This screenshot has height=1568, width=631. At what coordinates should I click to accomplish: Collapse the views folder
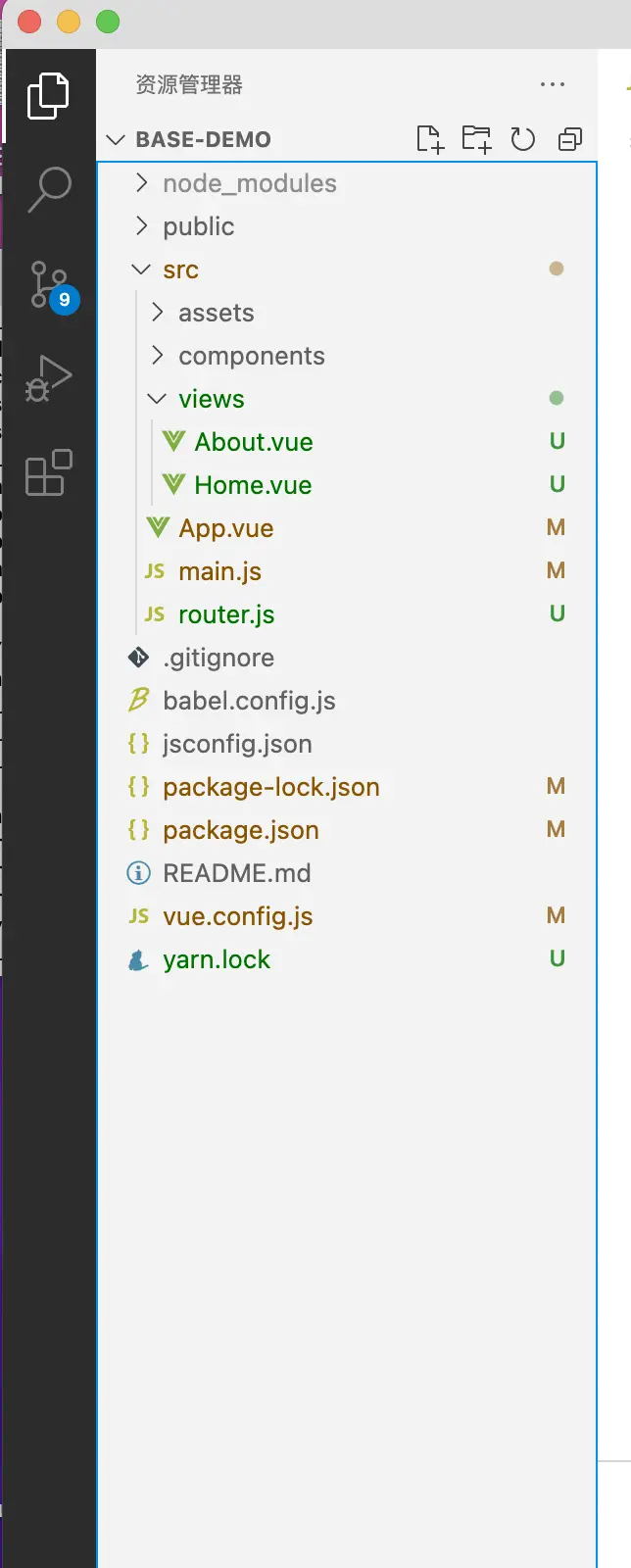click(211, 399)
